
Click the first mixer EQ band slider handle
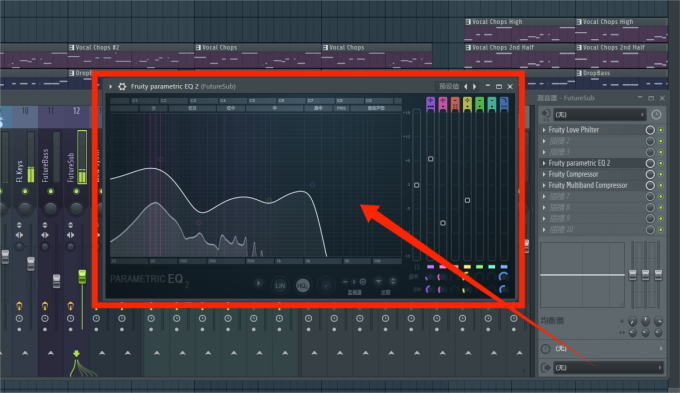click(633, 275)
